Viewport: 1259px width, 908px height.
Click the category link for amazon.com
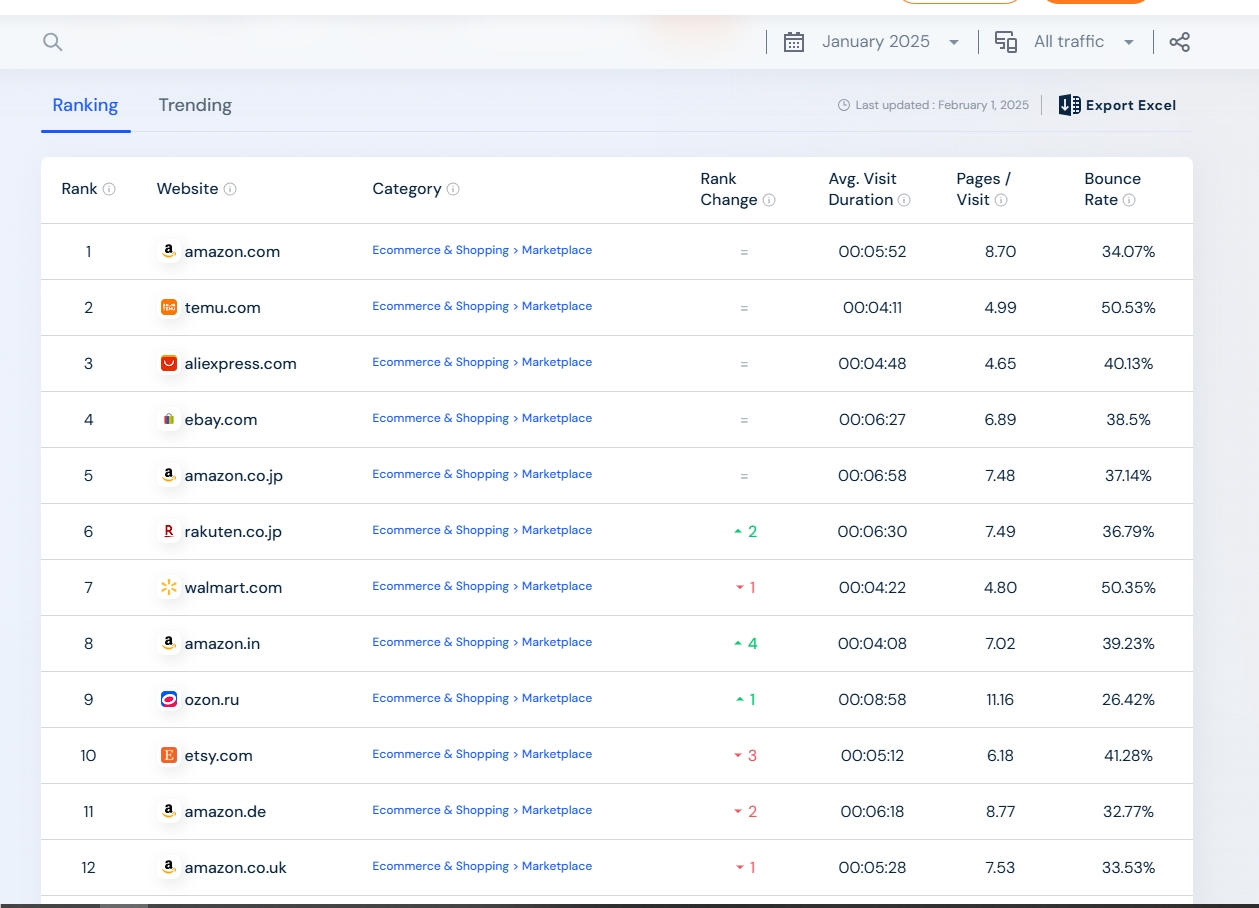point(482,251)
